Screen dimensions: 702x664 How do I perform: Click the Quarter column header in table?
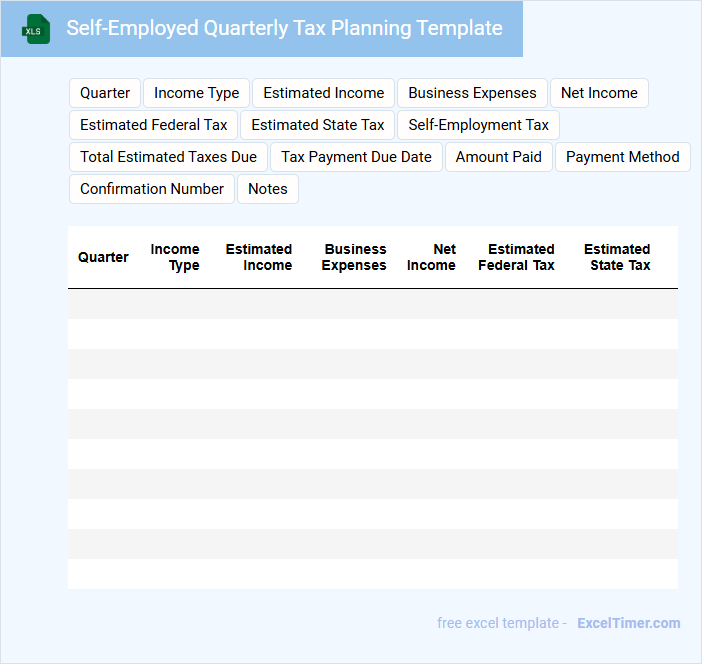tap(103, 257)
